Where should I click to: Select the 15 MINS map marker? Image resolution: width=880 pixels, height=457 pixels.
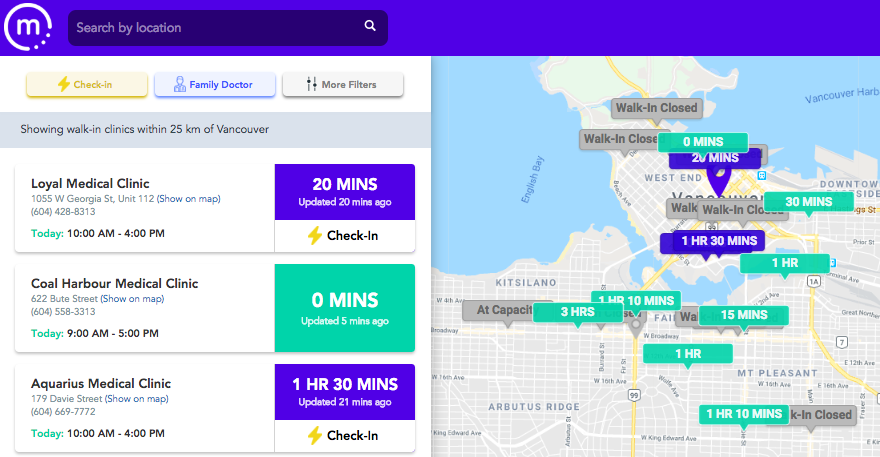[x=743, y=315]
